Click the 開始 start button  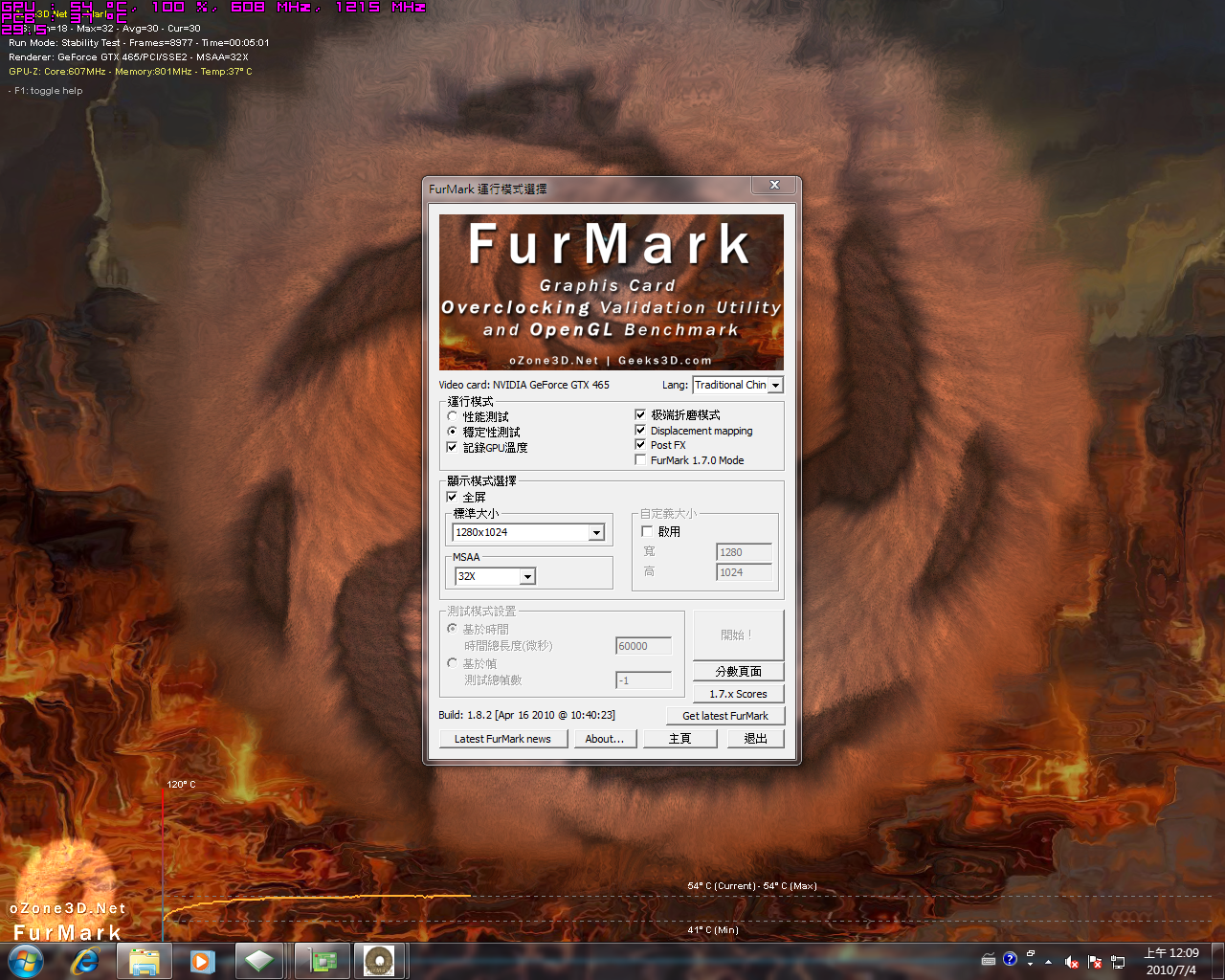738,635
